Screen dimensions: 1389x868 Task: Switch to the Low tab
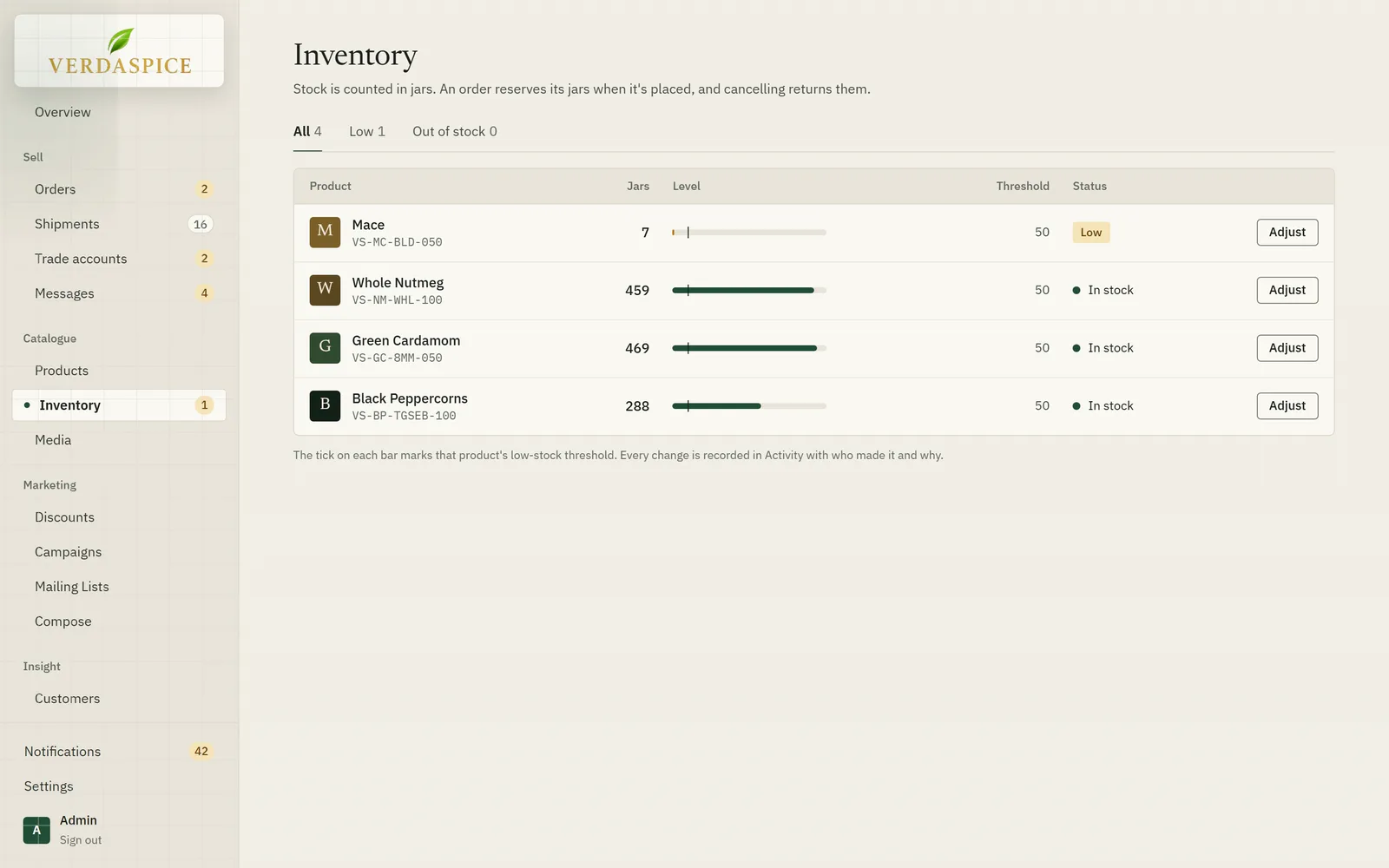point(367,131)
